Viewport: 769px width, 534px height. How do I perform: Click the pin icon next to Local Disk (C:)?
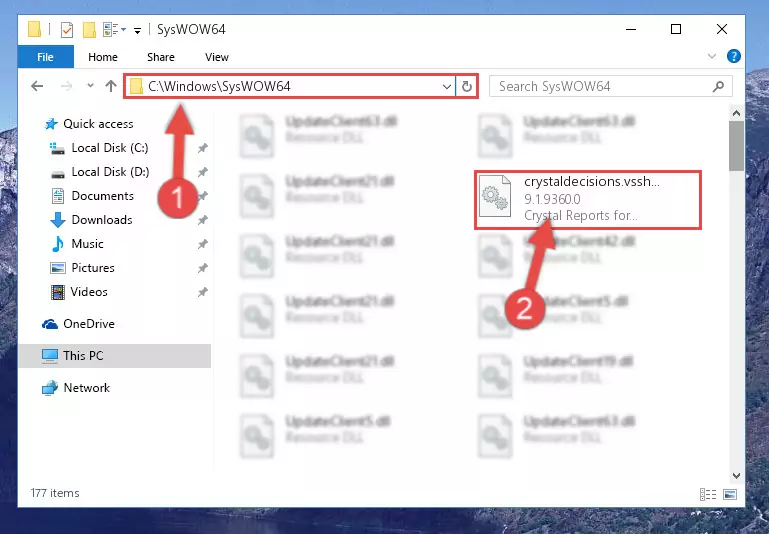pyautogui.click(x=202, y=148)
